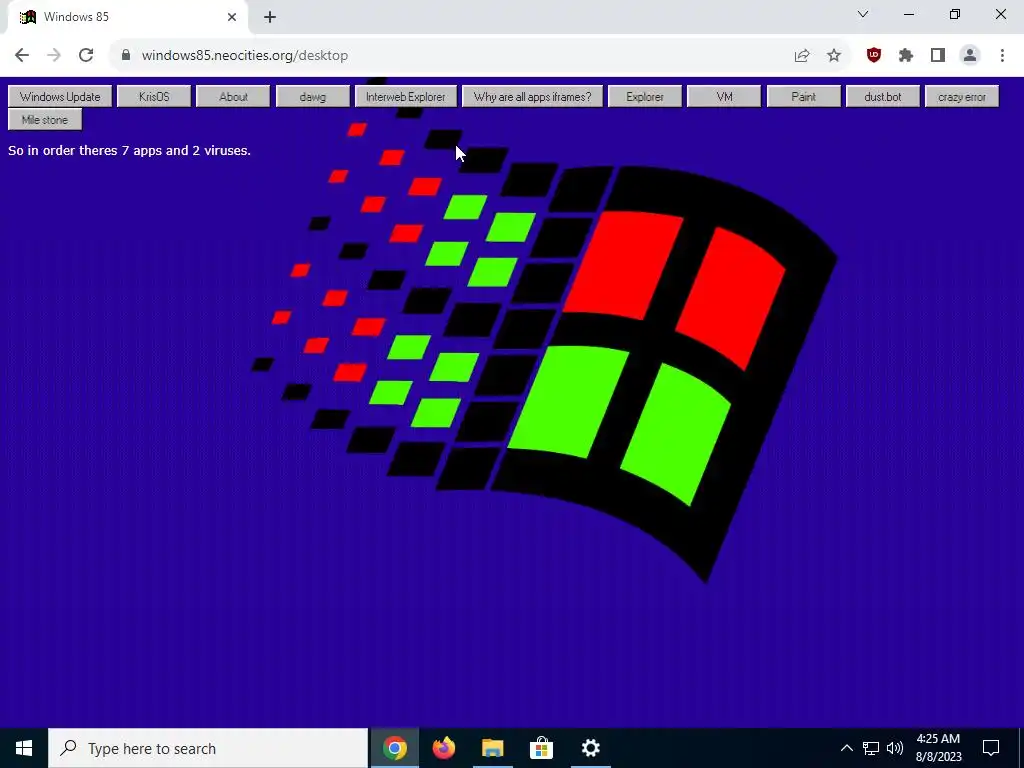Open Settings gear in the taskbar
This screenshot has width=1024, height=768.
590,748
